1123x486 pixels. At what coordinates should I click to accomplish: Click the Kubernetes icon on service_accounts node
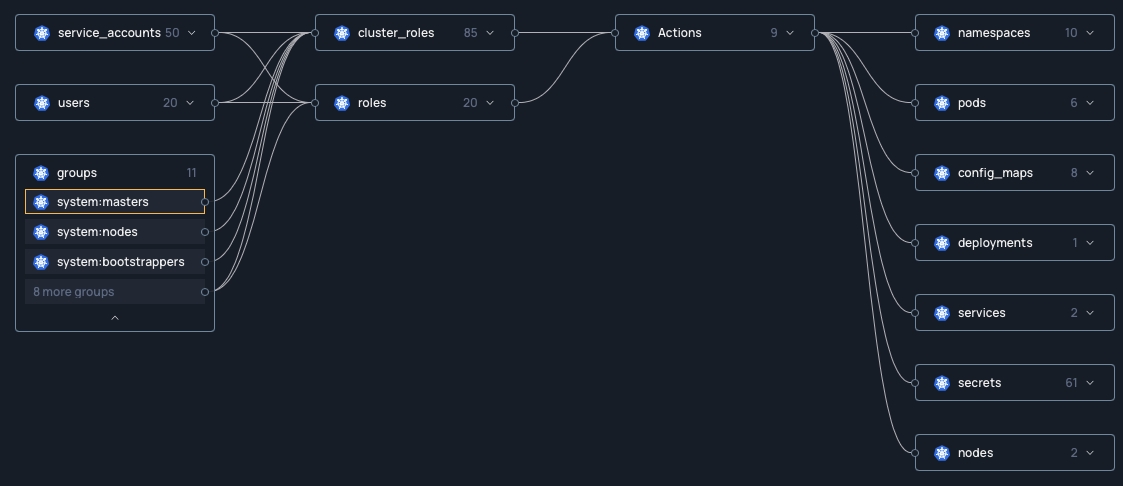(x=41, y=33)
